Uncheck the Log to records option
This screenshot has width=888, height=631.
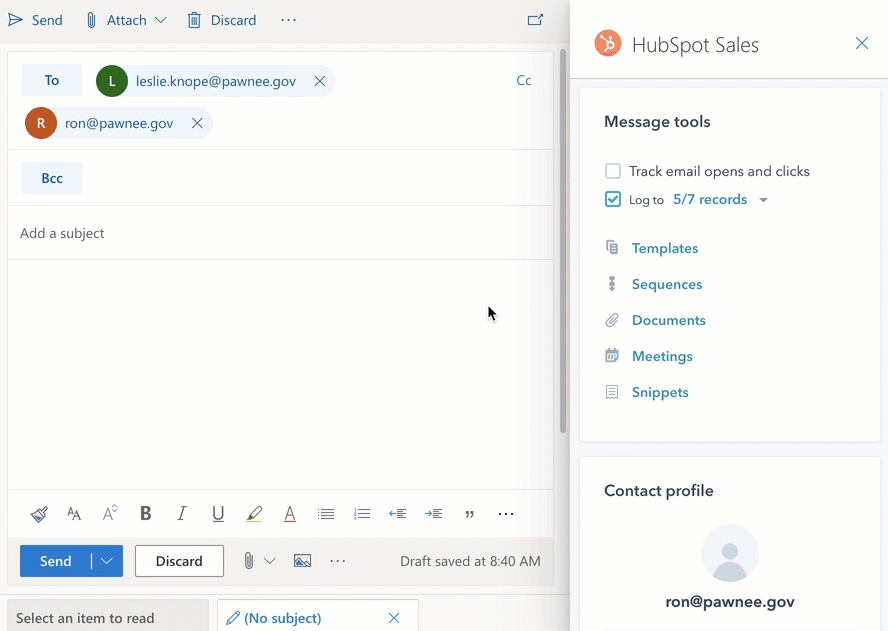(612, 199)
